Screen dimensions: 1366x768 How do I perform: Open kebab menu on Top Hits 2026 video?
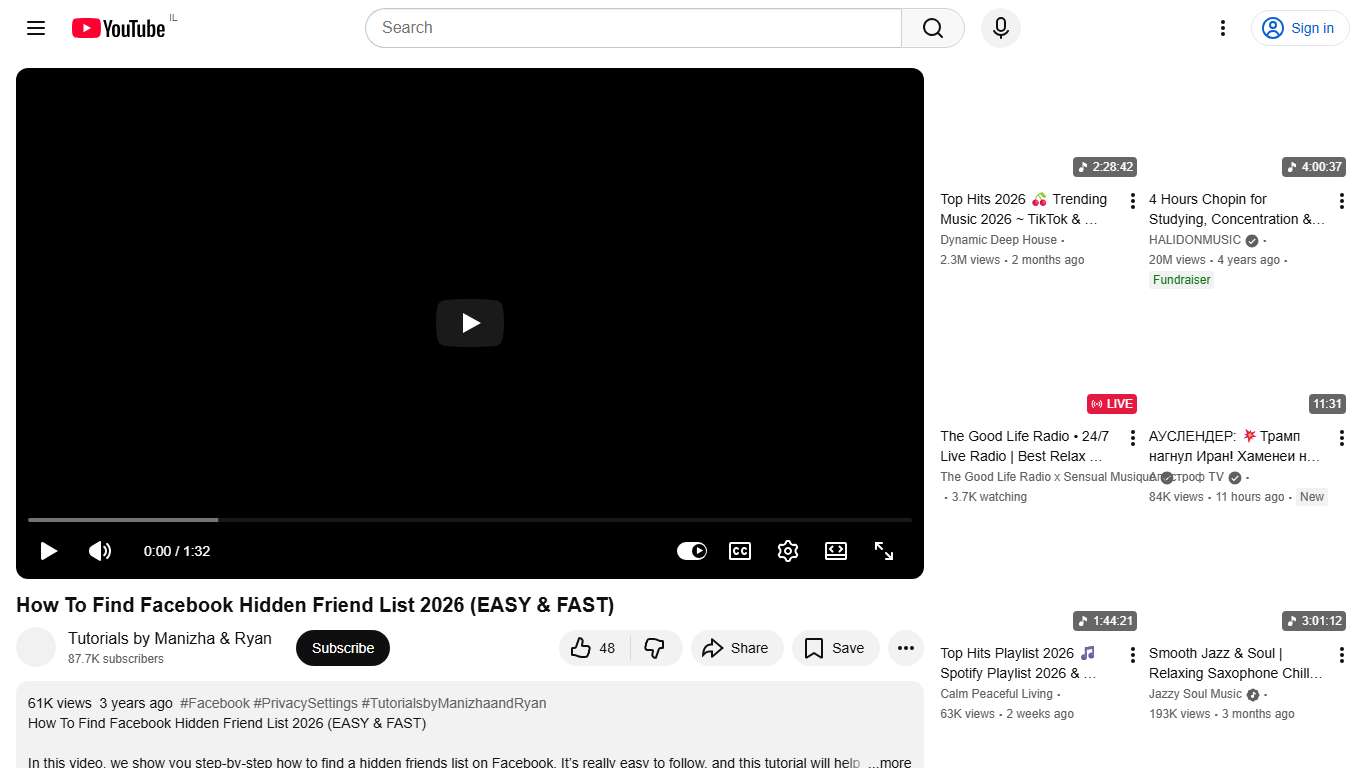(1132, 200)
